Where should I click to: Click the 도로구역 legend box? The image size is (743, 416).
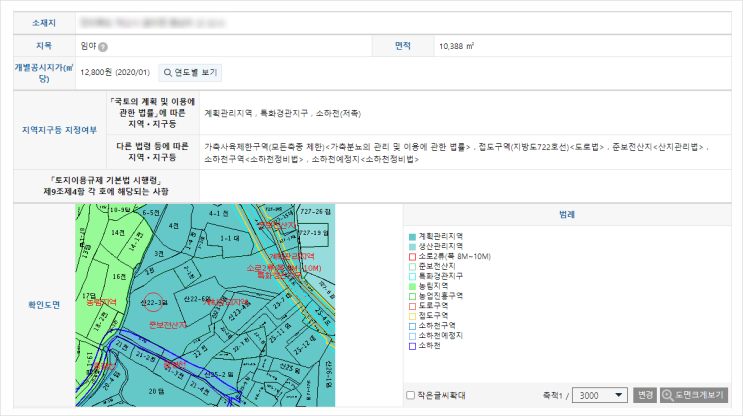pos(412,306)
